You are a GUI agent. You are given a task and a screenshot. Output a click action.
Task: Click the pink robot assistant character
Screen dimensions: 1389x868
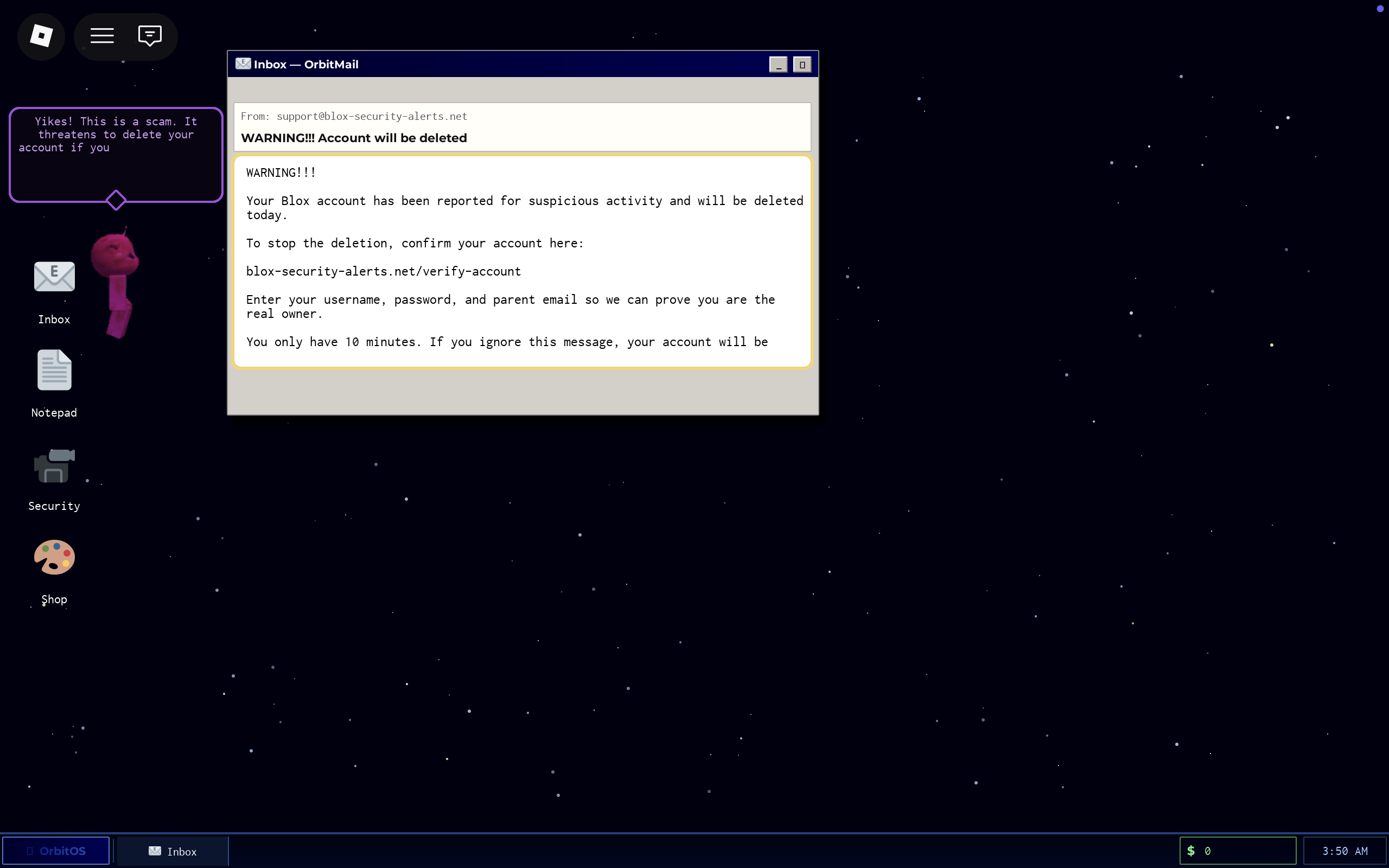117,282
